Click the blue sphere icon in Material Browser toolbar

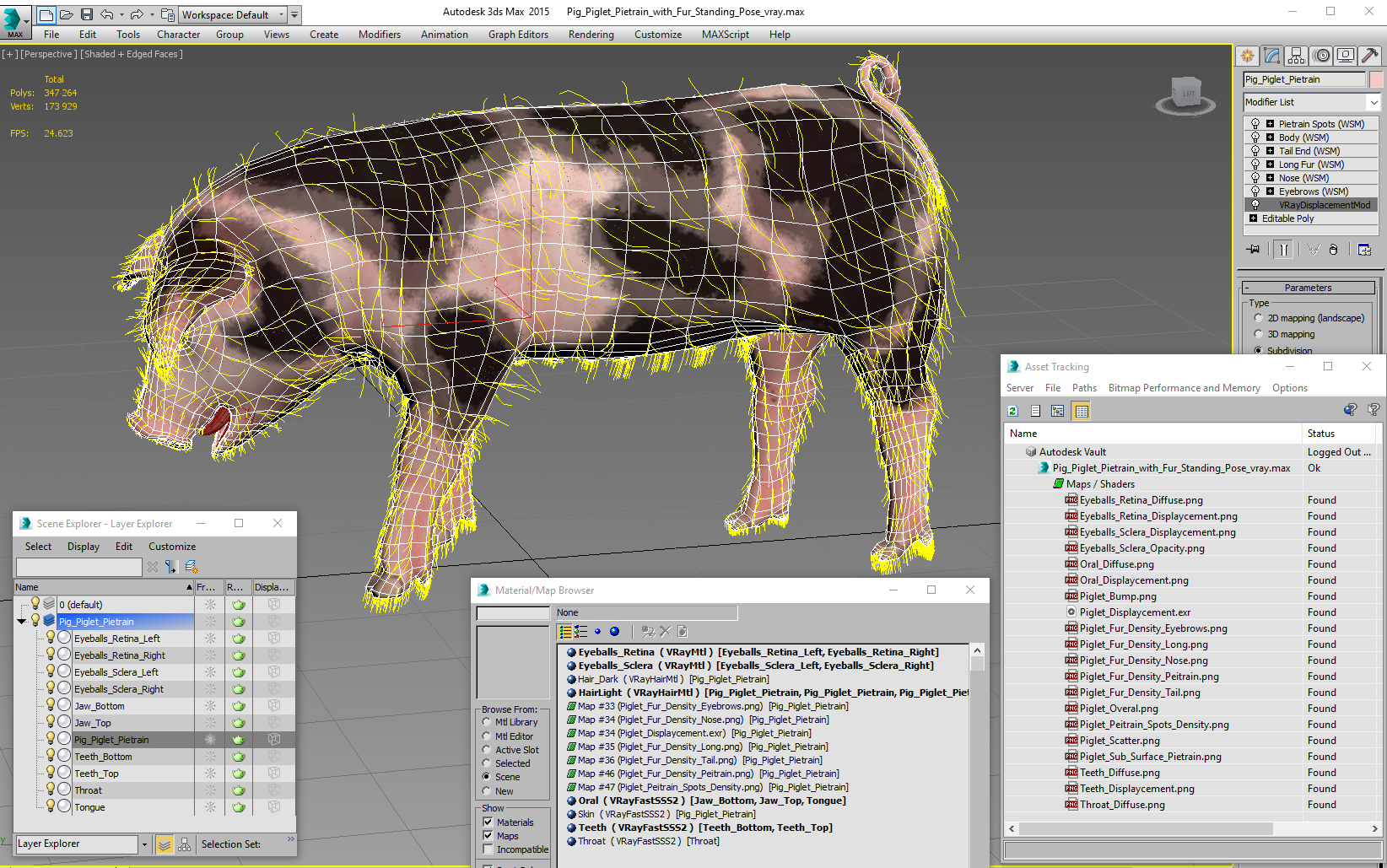tap(614, 631)
